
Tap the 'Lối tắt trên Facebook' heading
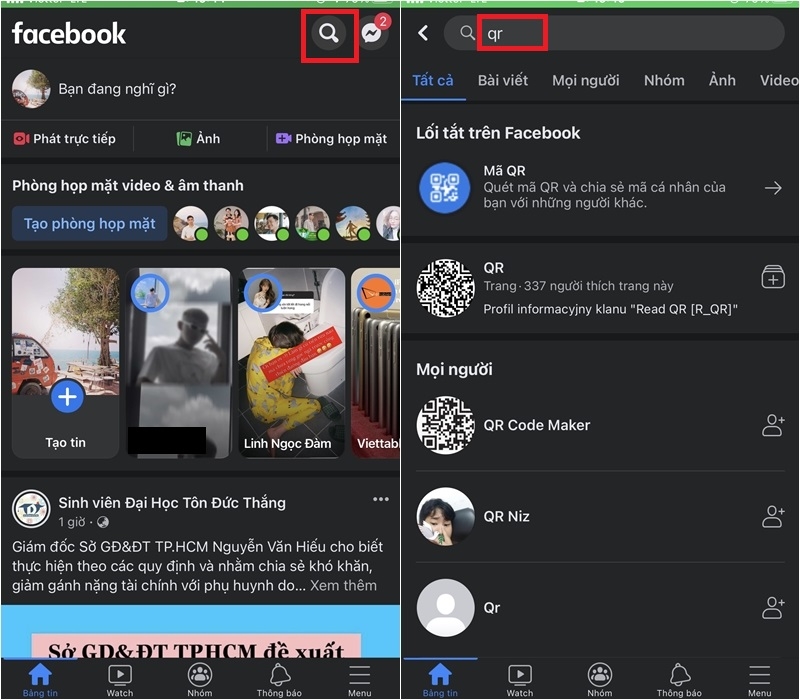(x=498, y=133)
